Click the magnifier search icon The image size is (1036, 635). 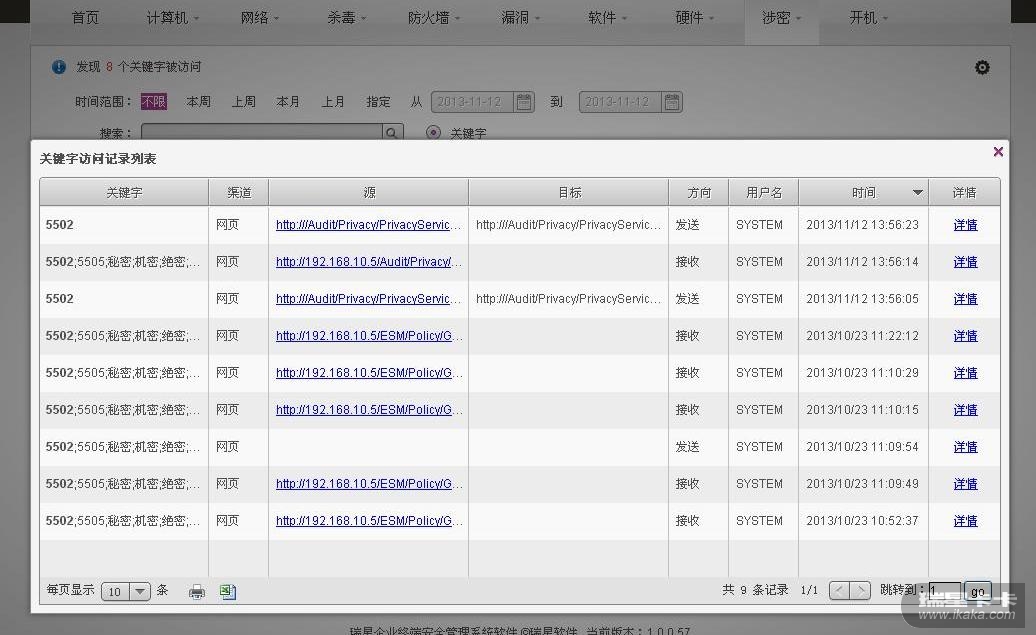393,133
